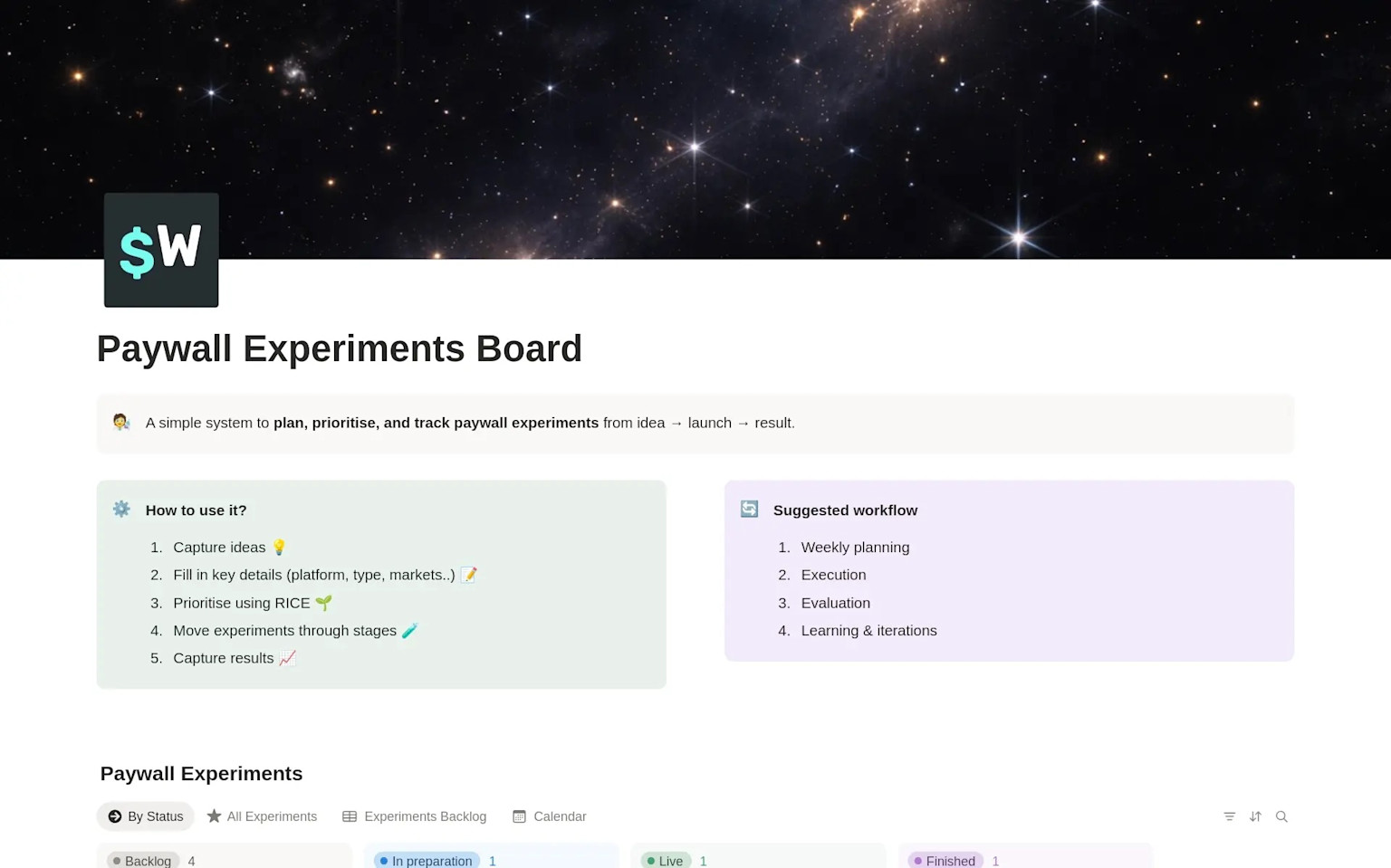1391x868 pixels.
Task: Click the gear emoji on How to use it callout
Action: (x=121, y=509)
